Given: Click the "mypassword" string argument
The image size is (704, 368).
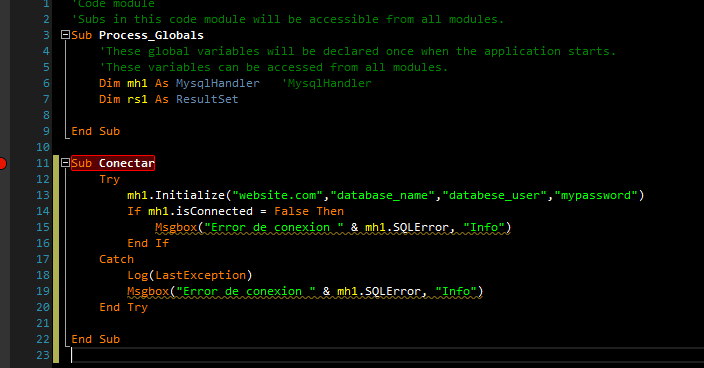Looking at the screenshot, I should [x=596, y=195].
